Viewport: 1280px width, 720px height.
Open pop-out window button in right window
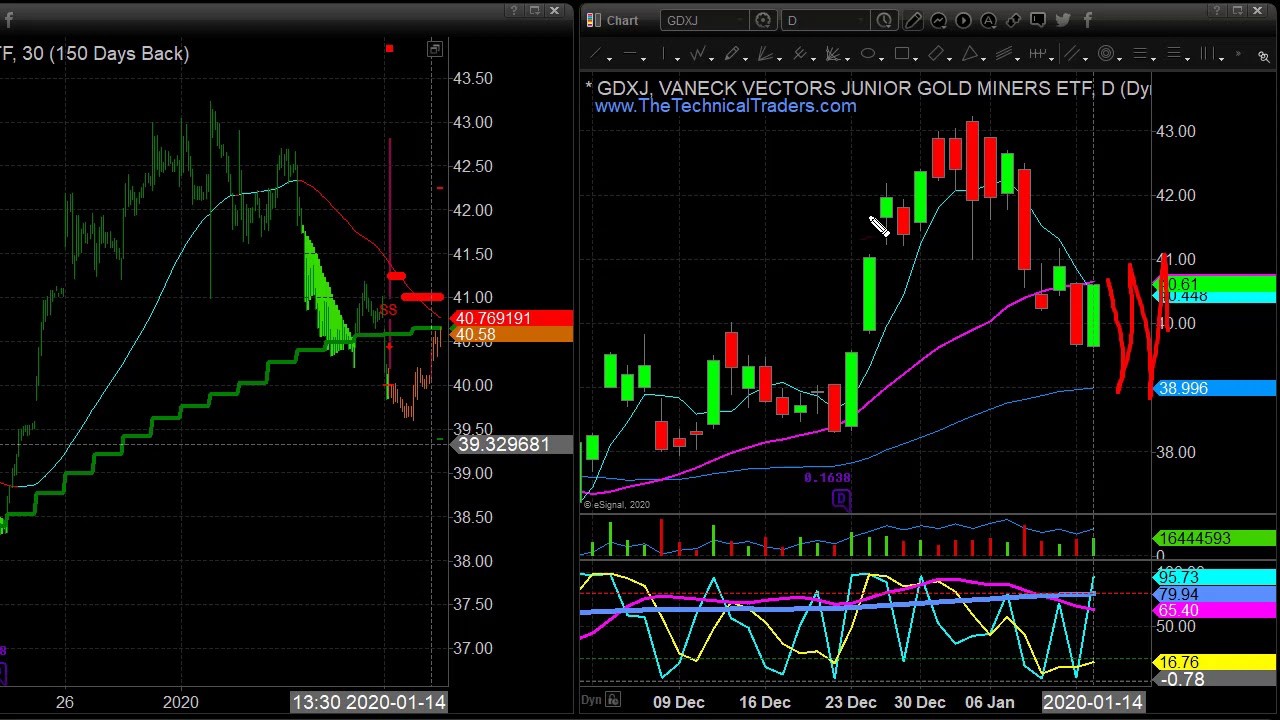click(1236, 10)
